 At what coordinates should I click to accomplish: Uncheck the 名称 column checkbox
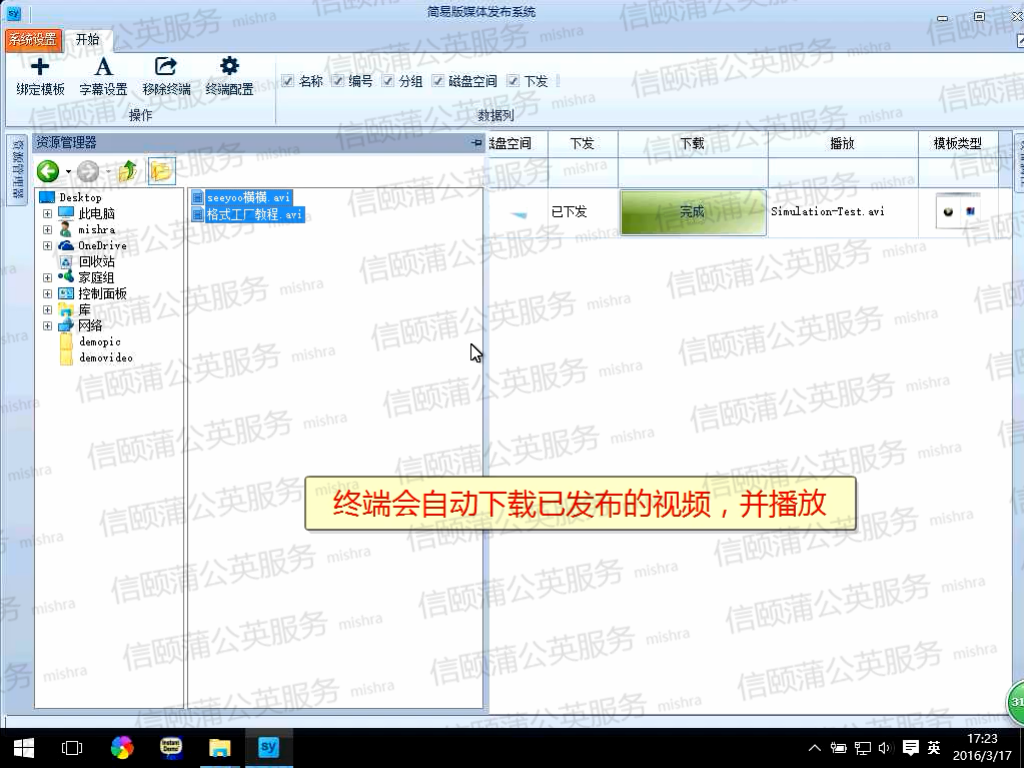pos(288,81)
